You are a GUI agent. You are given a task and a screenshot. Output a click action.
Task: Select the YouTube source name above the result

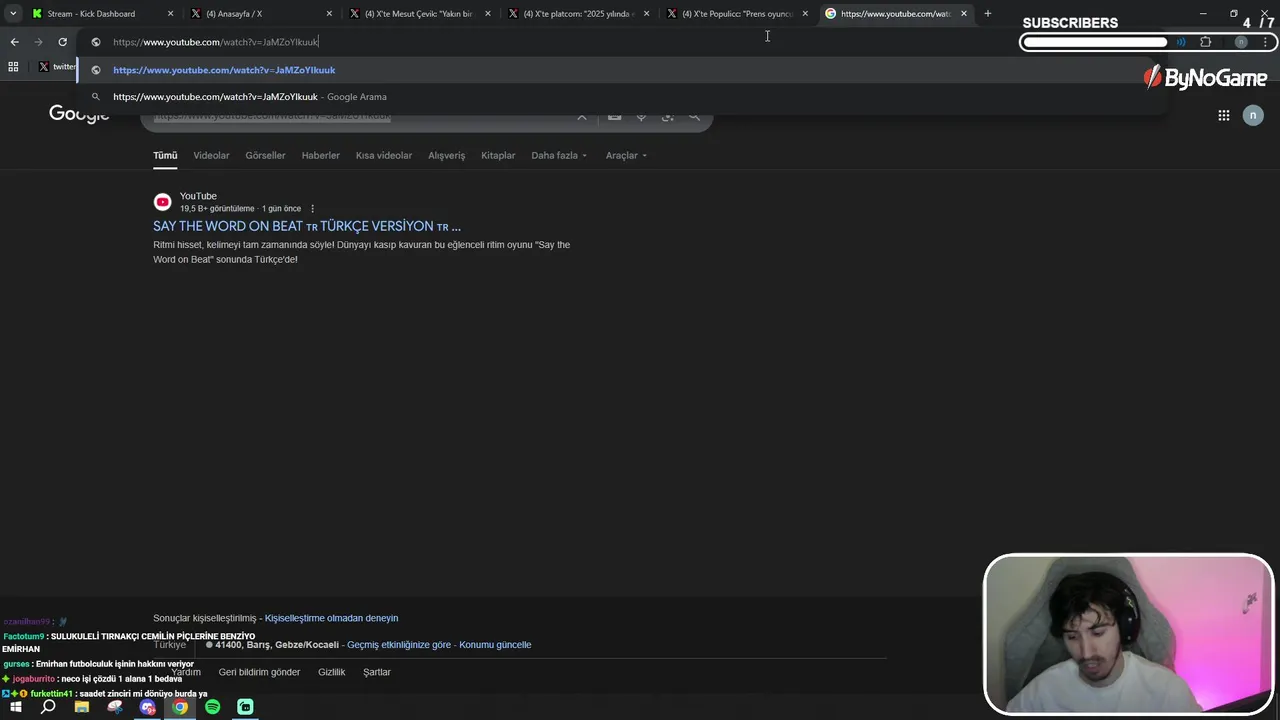198,196
